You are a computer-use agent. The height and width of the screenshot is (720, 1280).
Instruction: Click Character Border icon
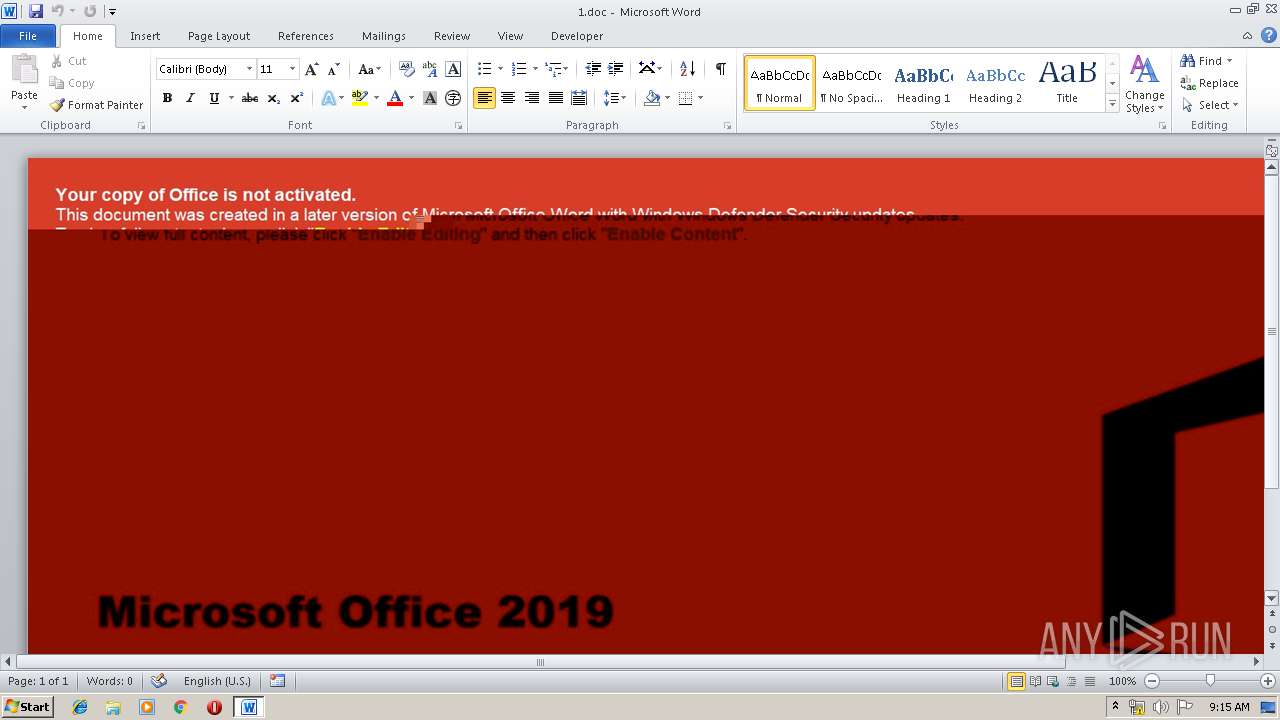[453, 69]
